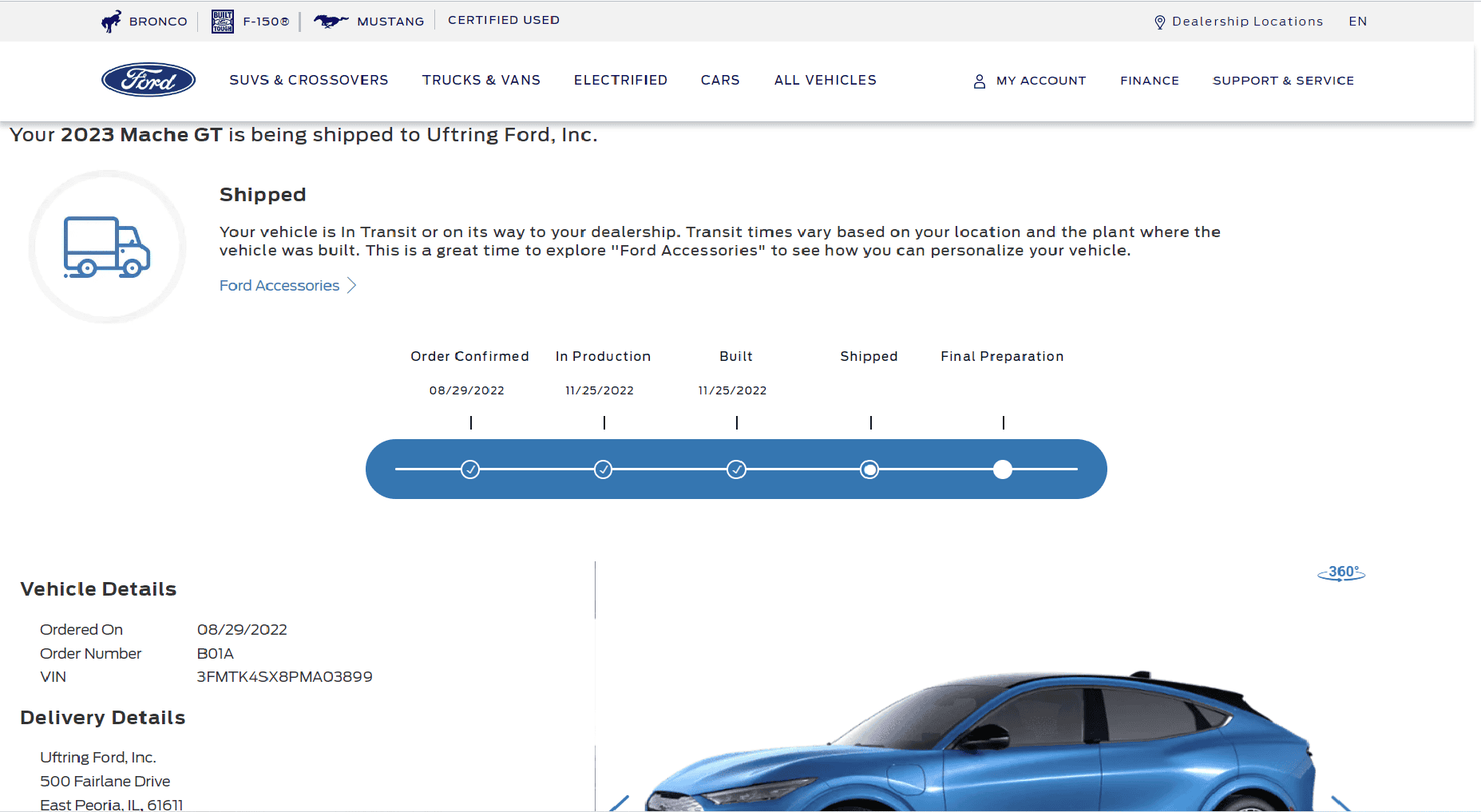Click the shipping truck status icon
Viewport: 1481px width, 812px height.
coord(107,247)
